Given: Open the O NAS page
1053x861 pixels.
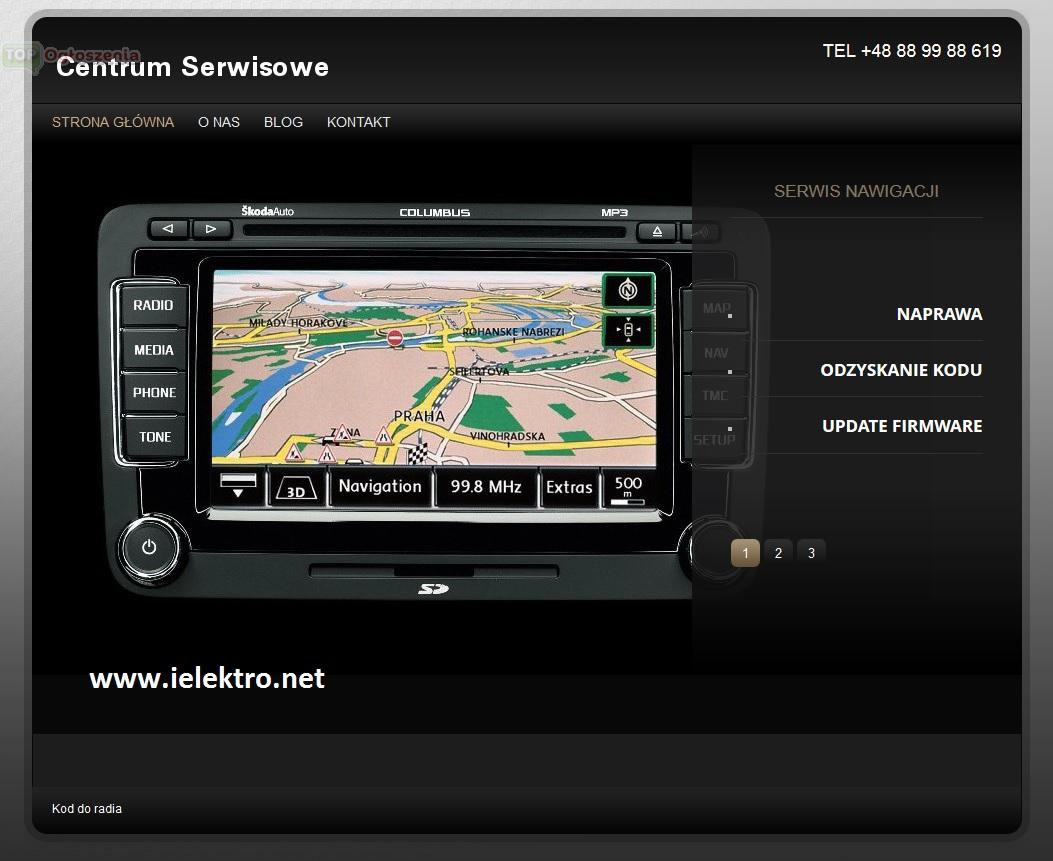Looking at the screenshot, I should (x=219, y=122).
